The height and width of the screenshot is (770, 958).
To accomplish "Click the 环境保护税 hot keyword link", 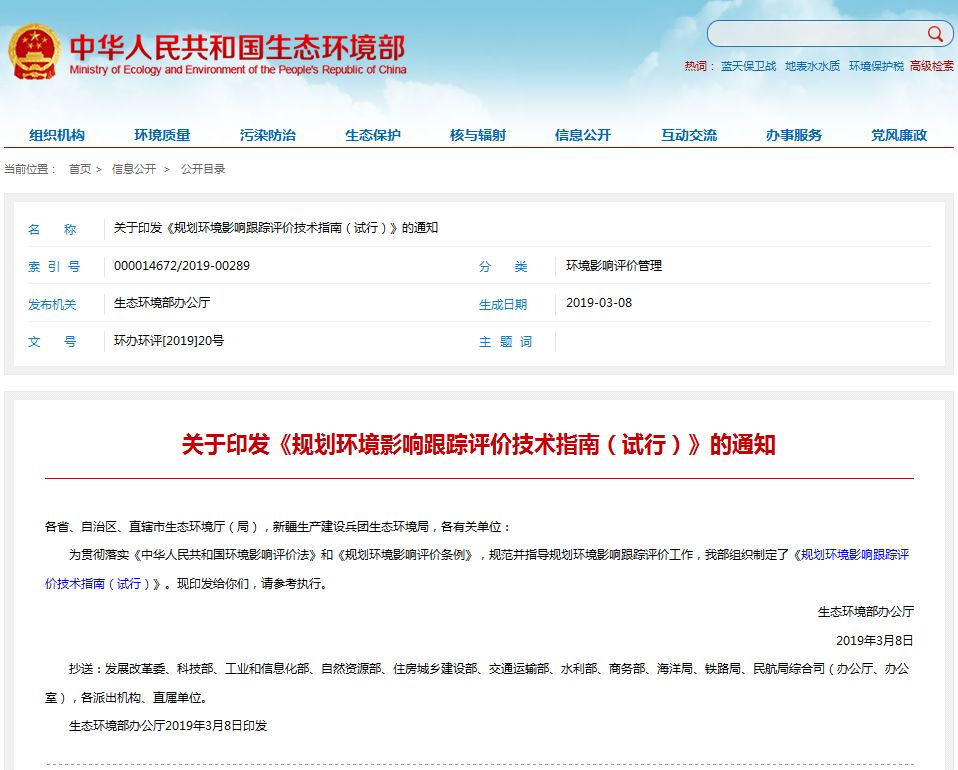I will tap(876, 66).
